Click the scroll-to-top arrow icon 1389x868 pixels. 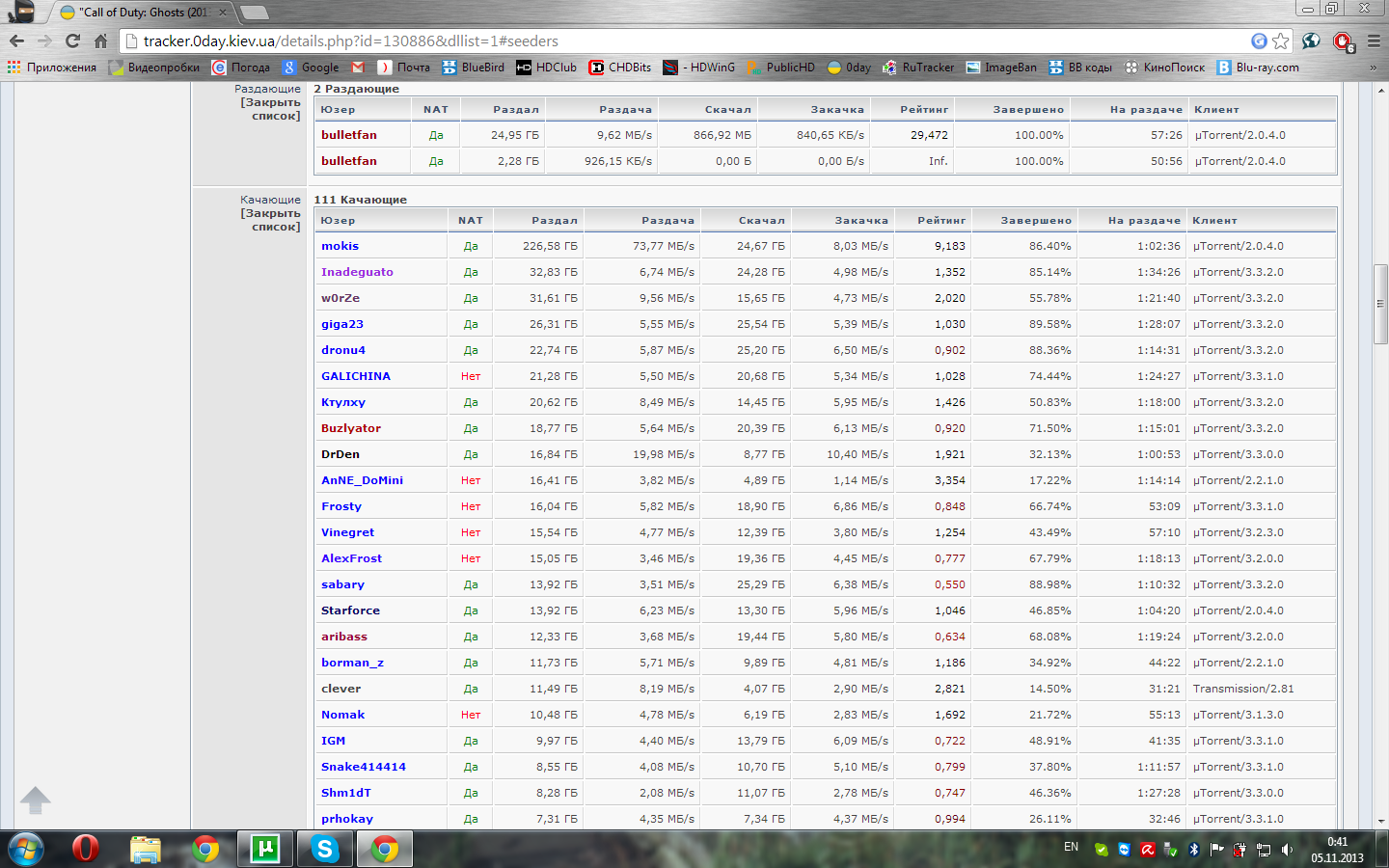point(36,800)
